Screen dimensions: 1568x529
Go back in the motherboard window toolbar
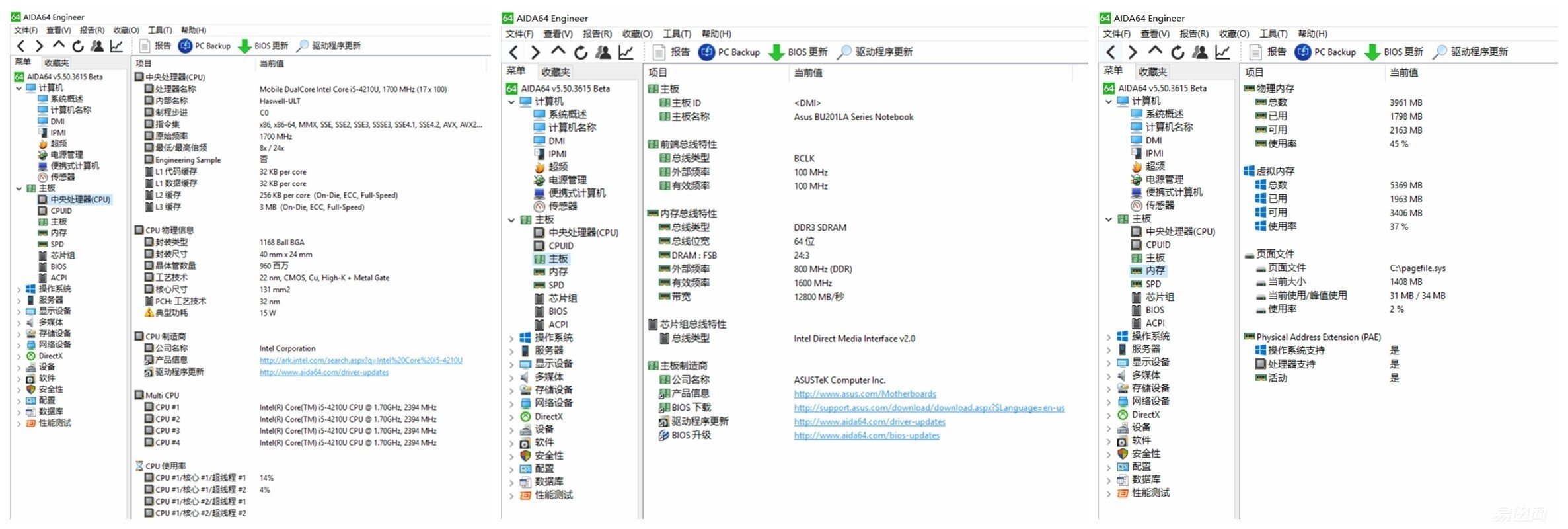(514, 52)
